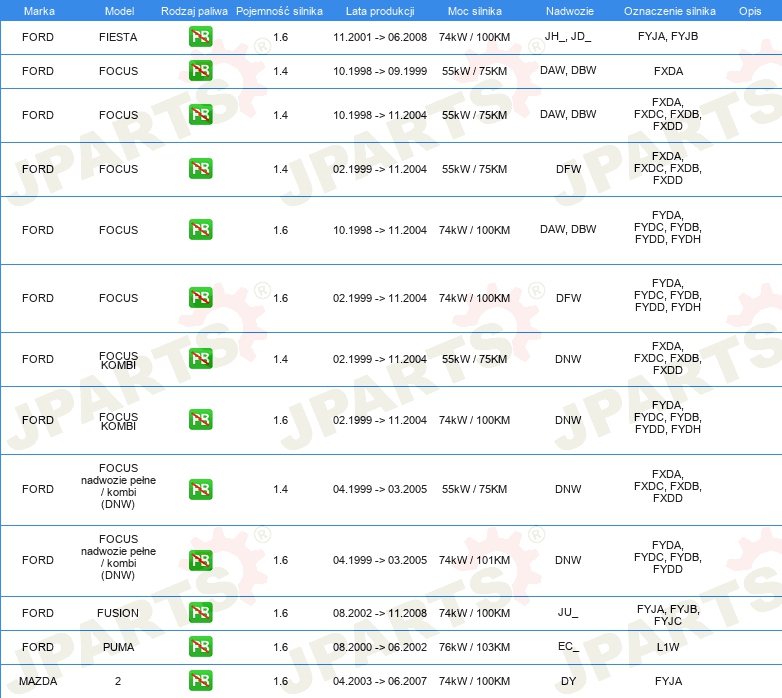Select the FUSION model cell
The image size is (782, 698).
click(x=118, y=613)
